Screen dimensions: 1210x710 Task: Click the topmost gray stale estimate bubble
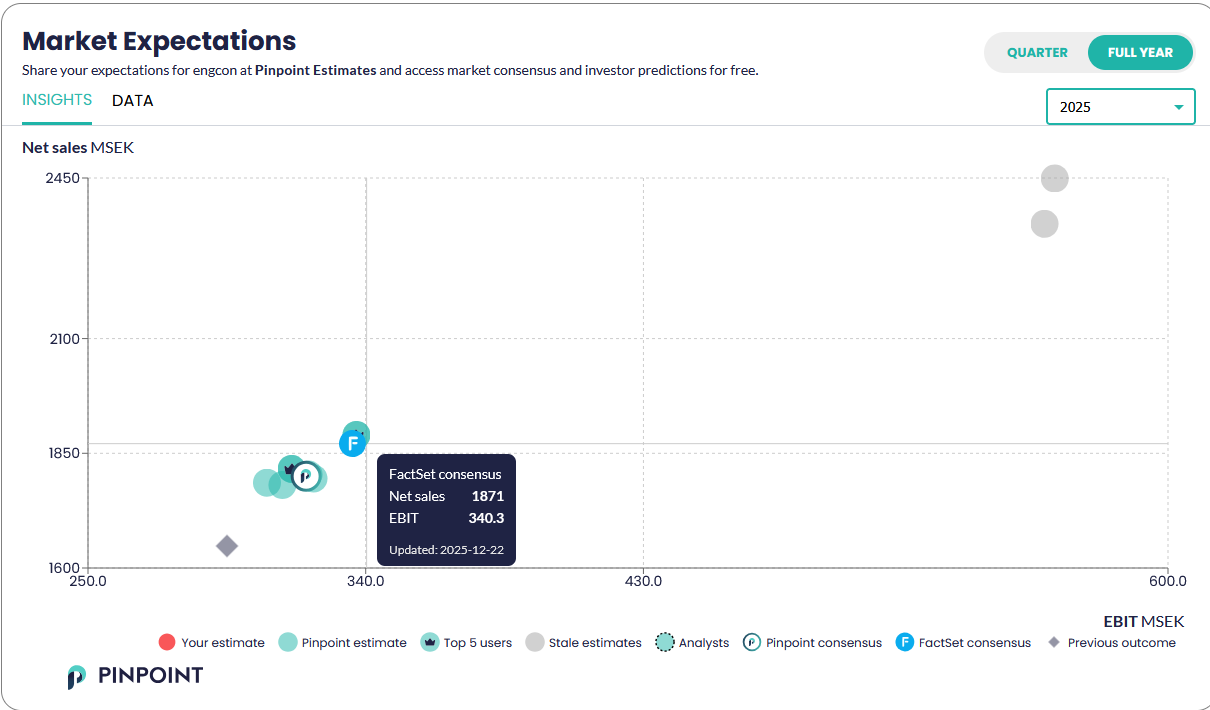point(1054,179)
